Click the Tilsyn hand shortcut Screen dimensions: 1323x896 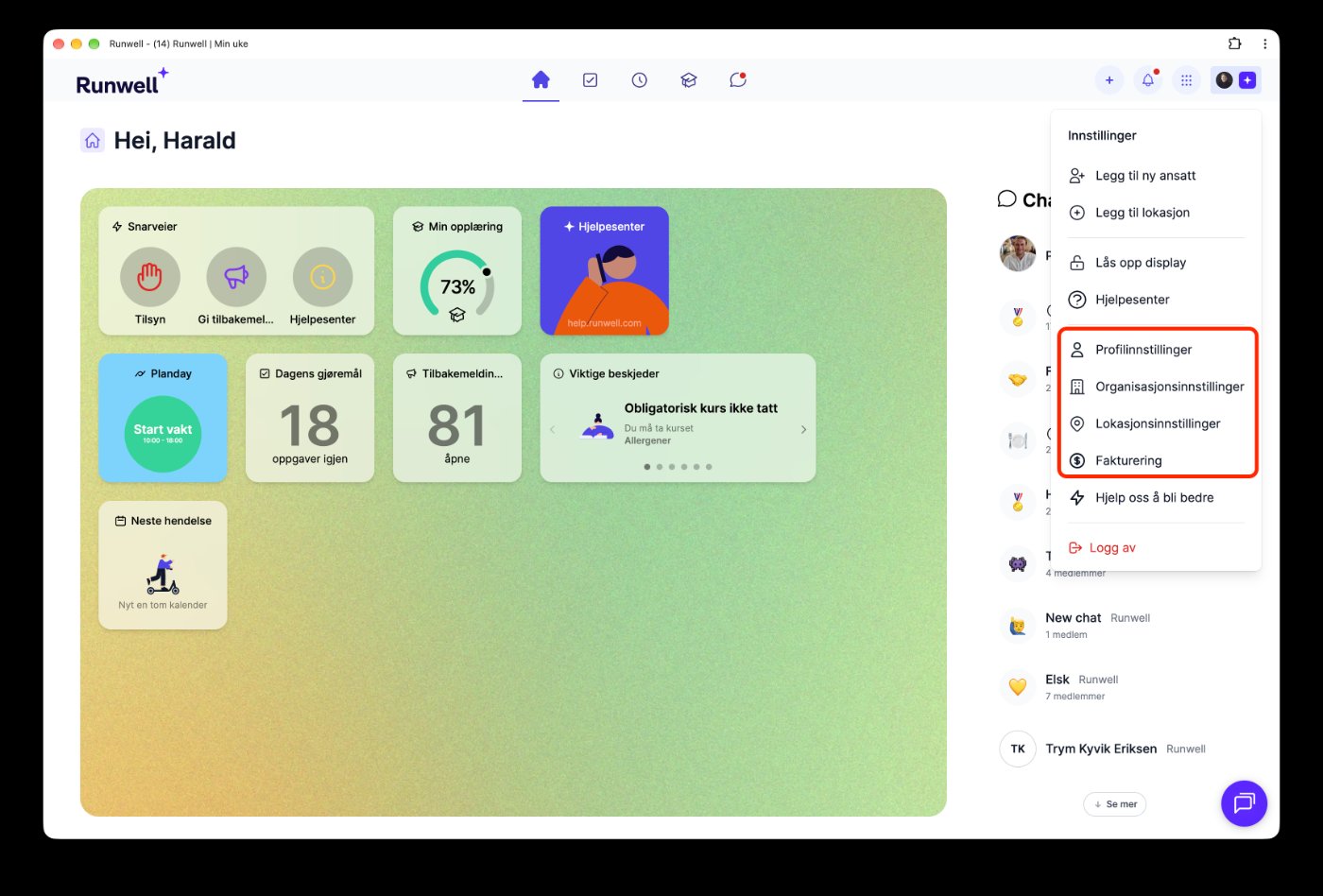coord(150,277)
